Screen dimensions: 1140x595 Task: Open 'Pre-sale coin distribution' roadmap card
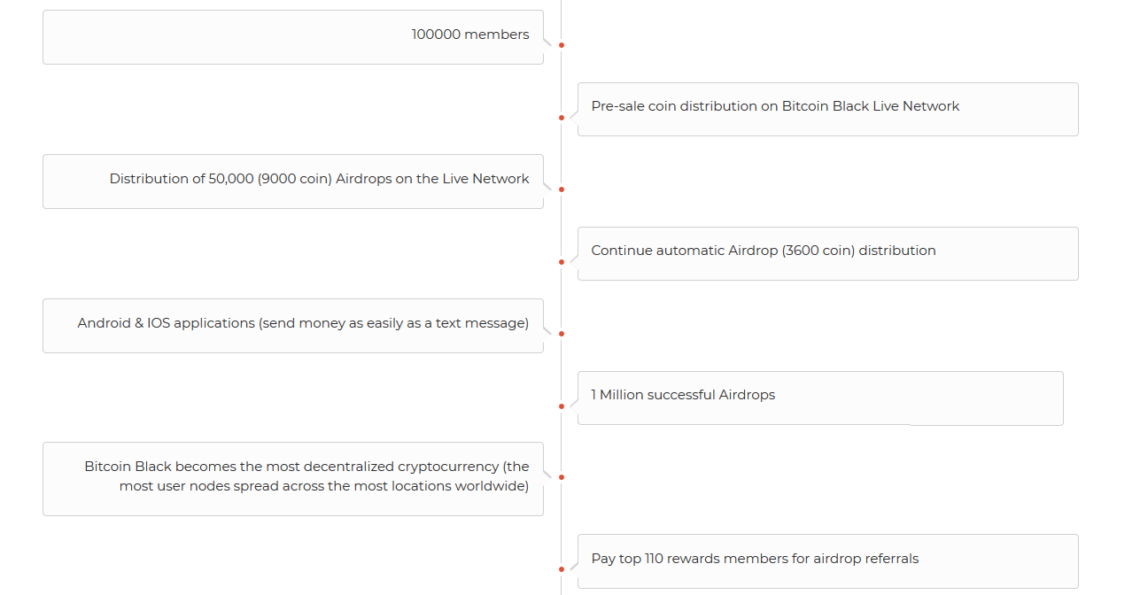pyautogui.click(x=828, y=109)
